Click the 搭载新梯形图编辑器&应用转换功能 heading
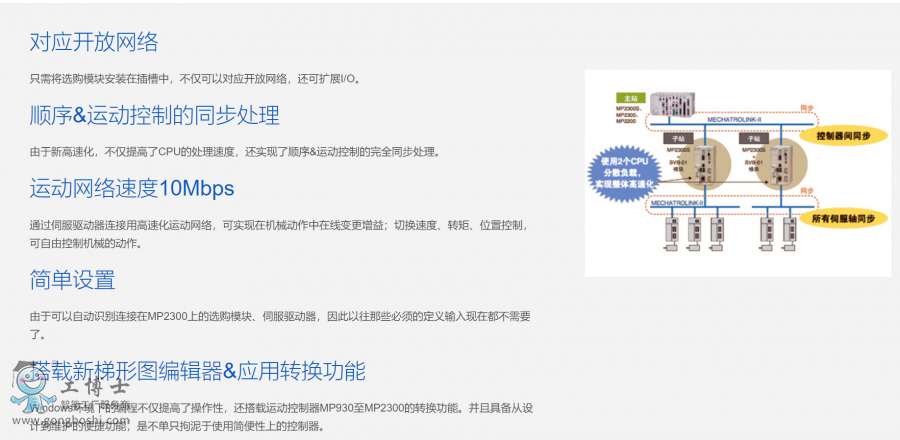900x440 pixels. [198, 371]
